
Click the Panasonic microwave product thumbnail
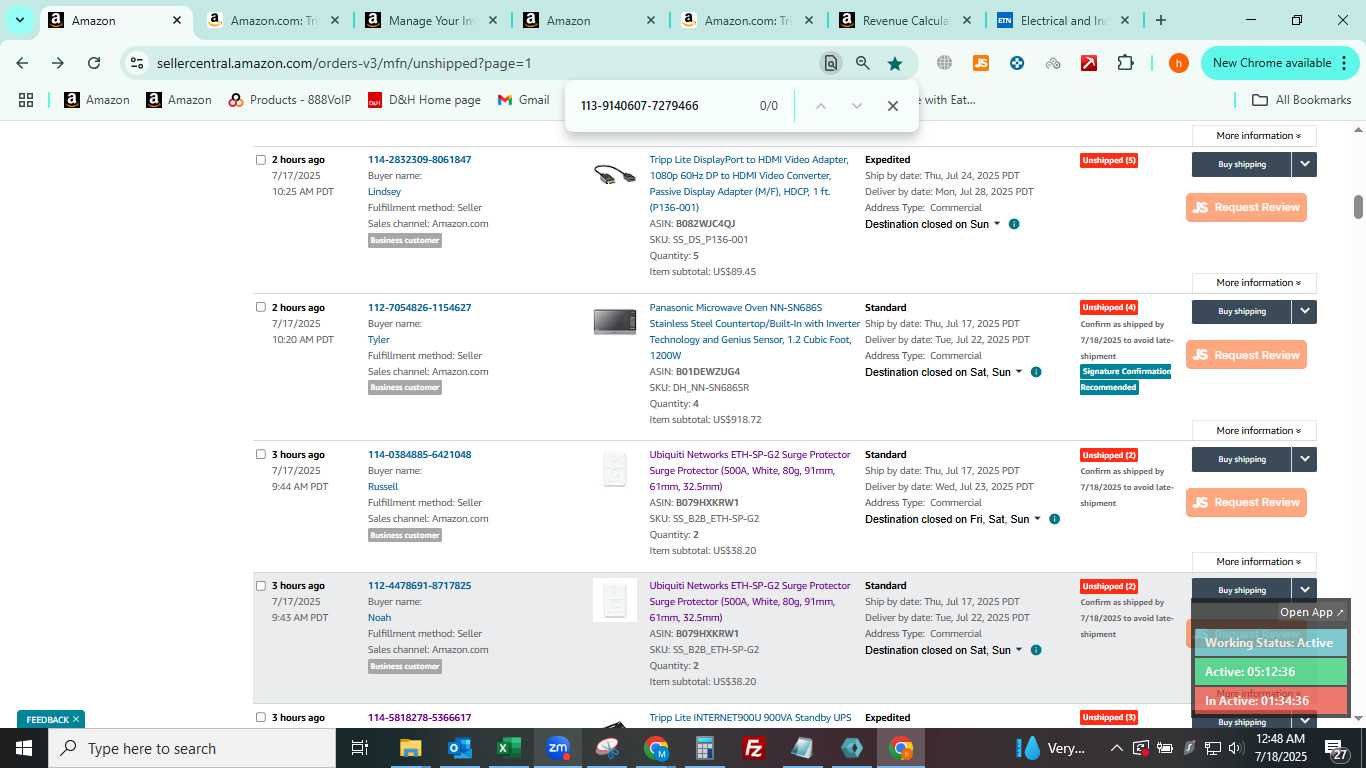tap(614, 321)
